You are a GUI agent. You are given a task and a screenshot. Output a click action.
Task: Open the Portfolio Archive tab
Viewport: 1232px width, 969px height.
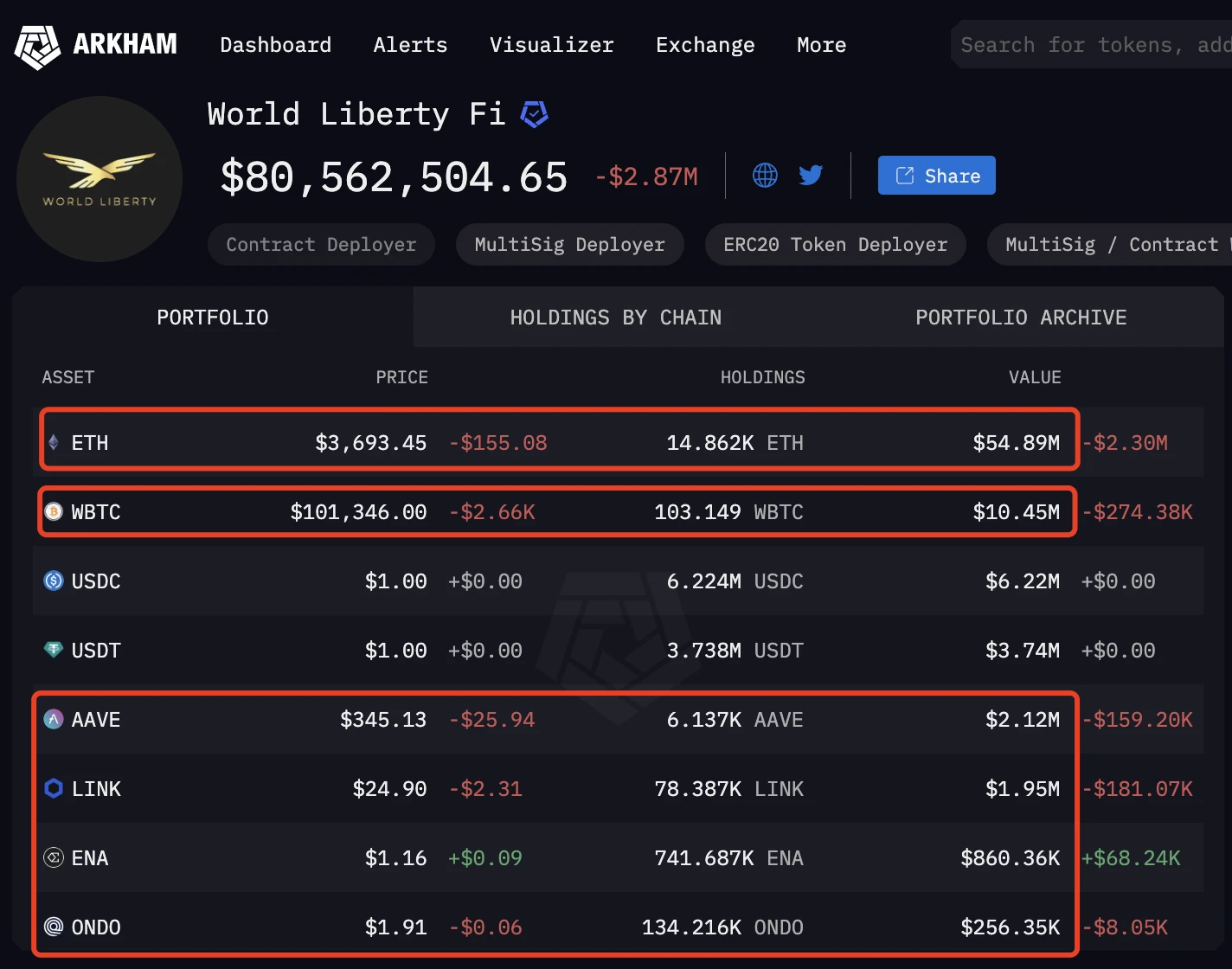tap(1021, 318)
